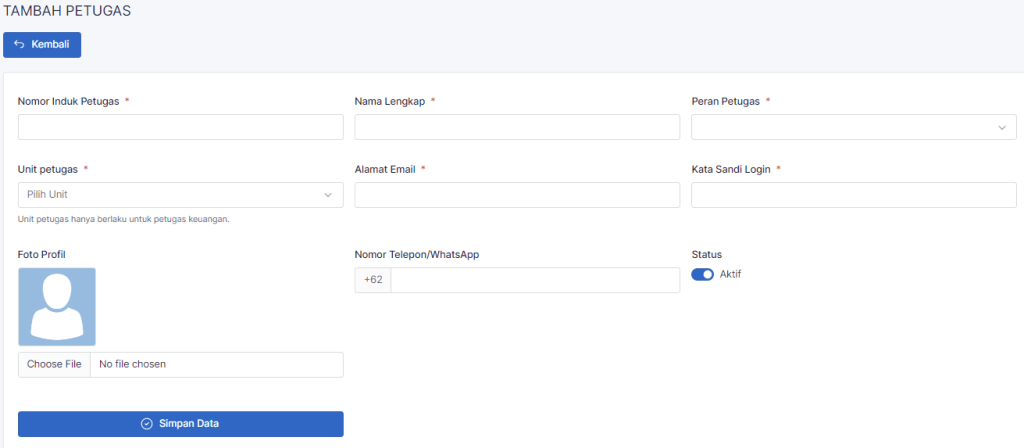Focus the Kata Sandi Login field
Image resolution: width=1024 pixels, height=448 pixels.
(853, 195)
